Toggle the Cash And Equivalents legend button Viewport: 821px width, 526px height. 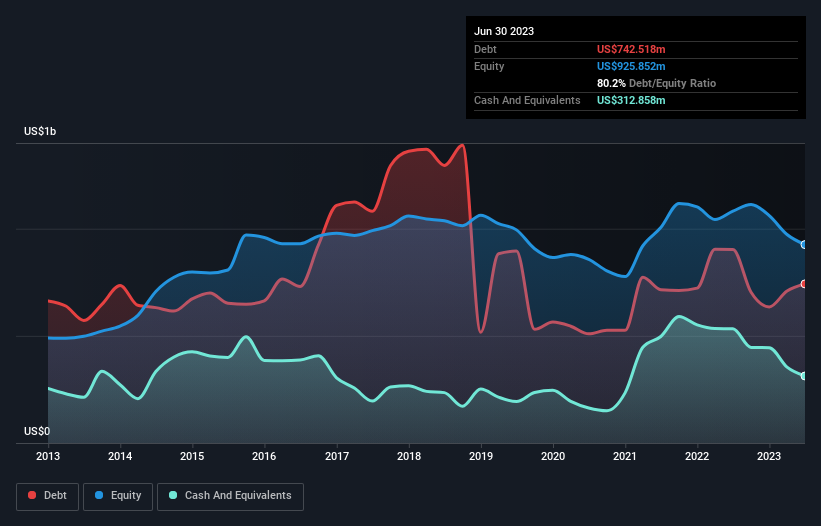[230, 496]
